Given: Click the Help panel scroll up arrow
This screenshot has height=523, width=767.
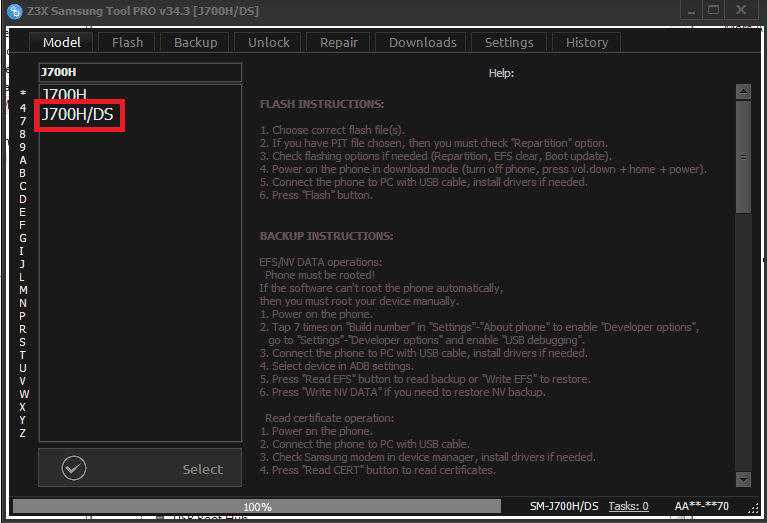Looking at the screenshot, I should 743,91.
